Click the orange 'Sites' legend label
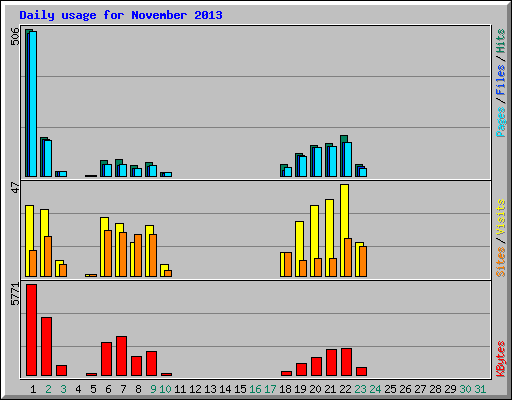 [x=500, y=262]
